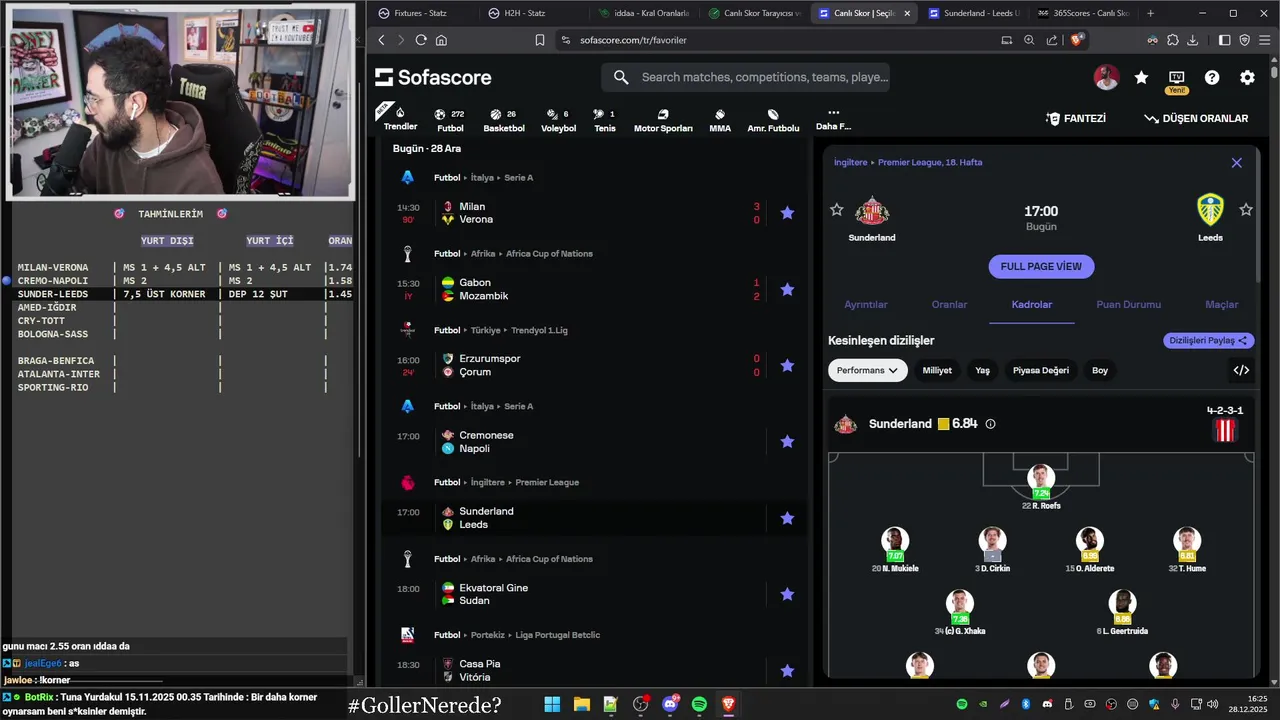
Task: Click the Sofascore search field
Action: 745,77
